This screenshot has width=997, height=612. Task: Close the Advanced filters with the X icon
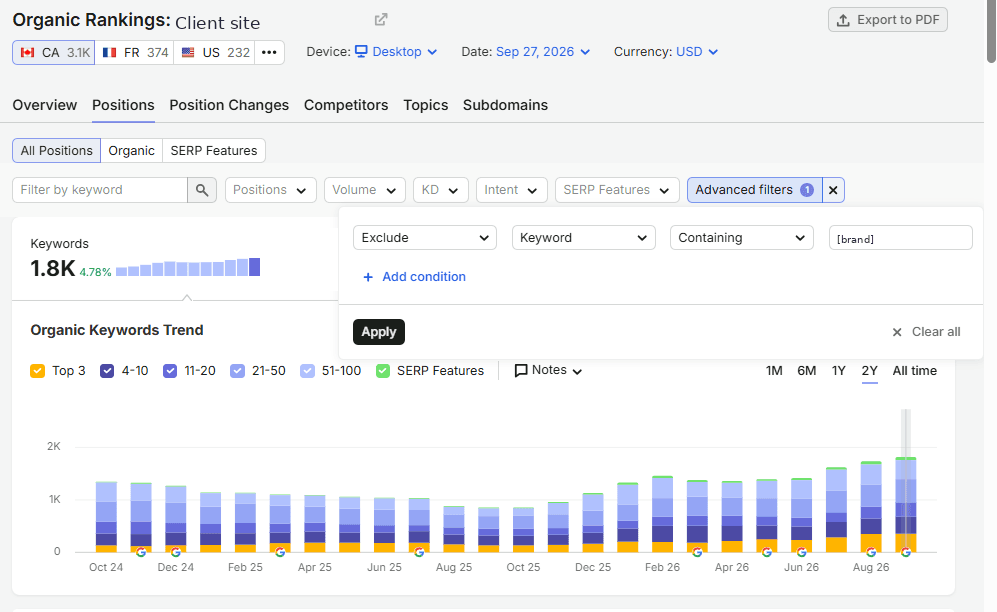coord(833,190)
